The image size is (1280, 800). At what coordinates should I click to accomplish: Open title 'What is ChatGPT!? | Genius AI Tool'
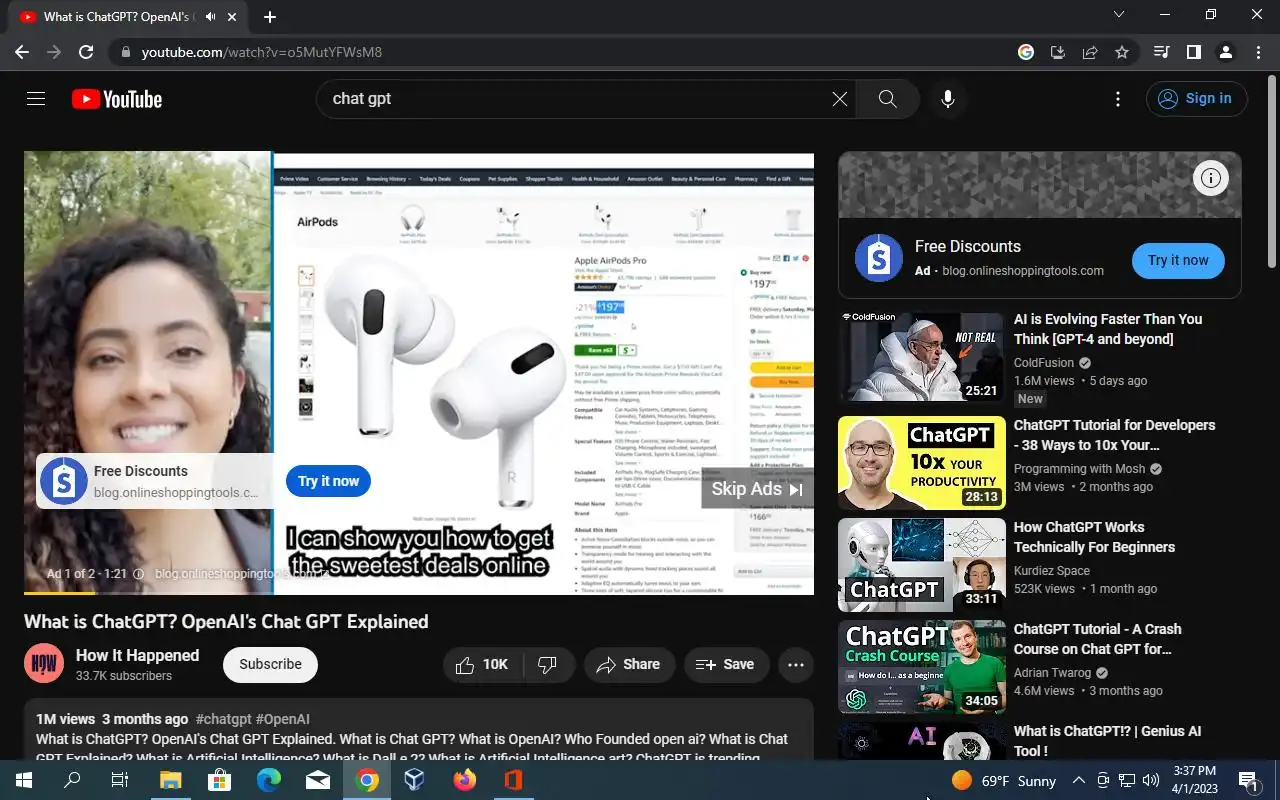[1107, 741]
